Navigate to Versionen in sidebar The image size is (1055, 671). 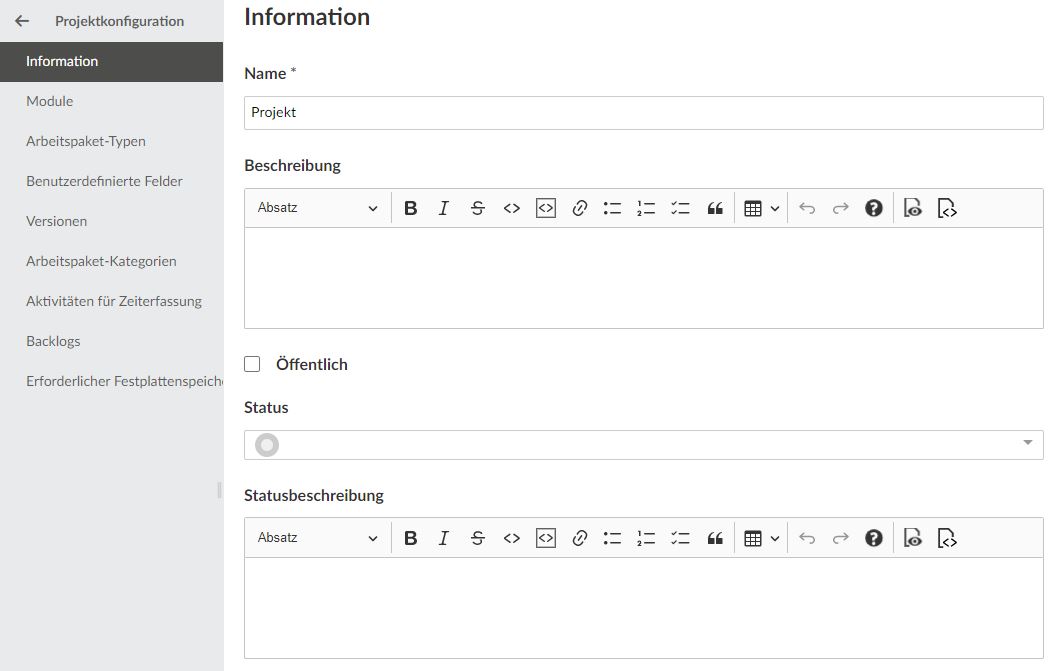point(57,221)
